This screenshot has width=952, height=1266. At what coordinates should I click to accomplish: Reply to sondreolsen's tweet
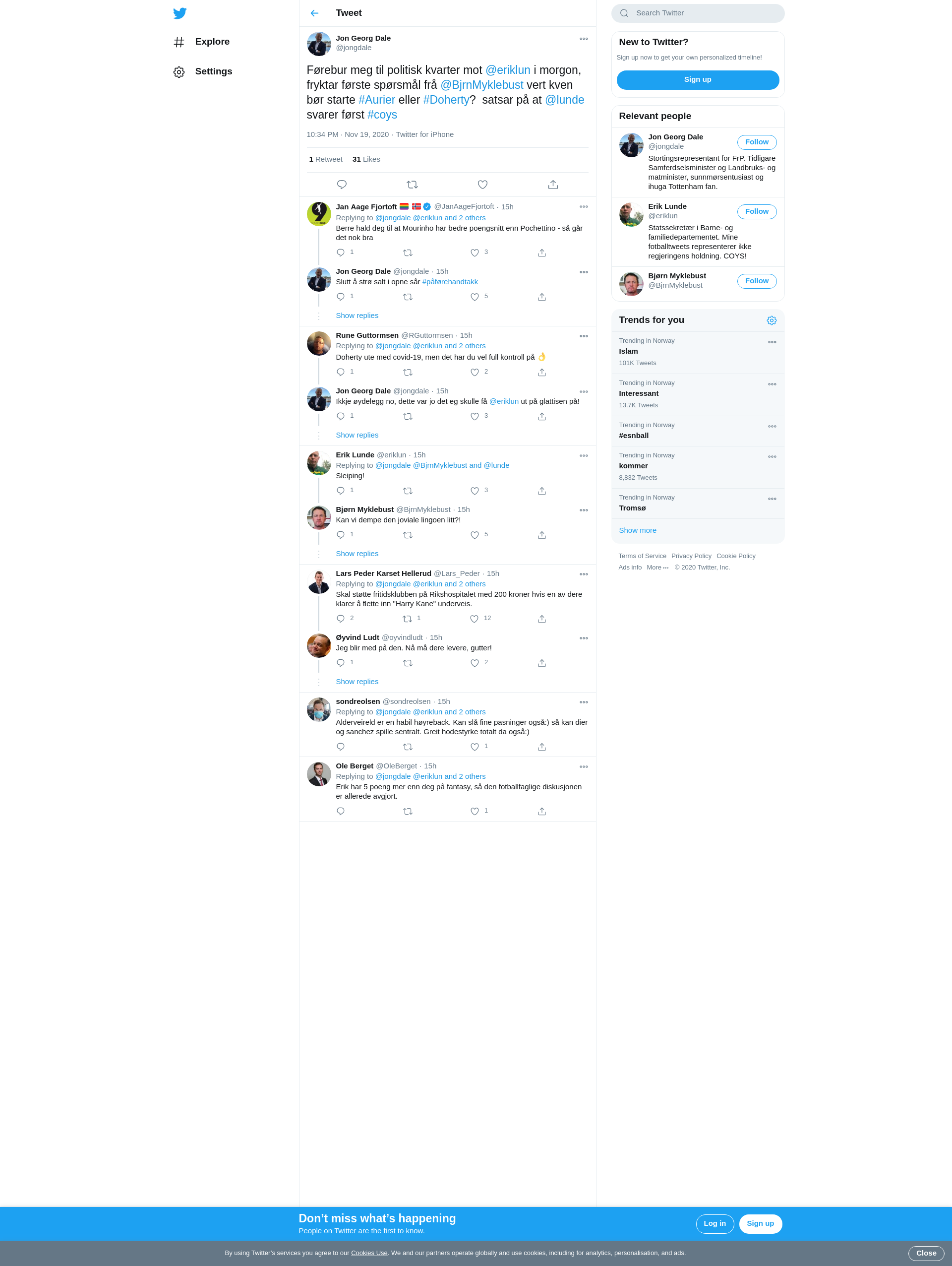point(341,747)
